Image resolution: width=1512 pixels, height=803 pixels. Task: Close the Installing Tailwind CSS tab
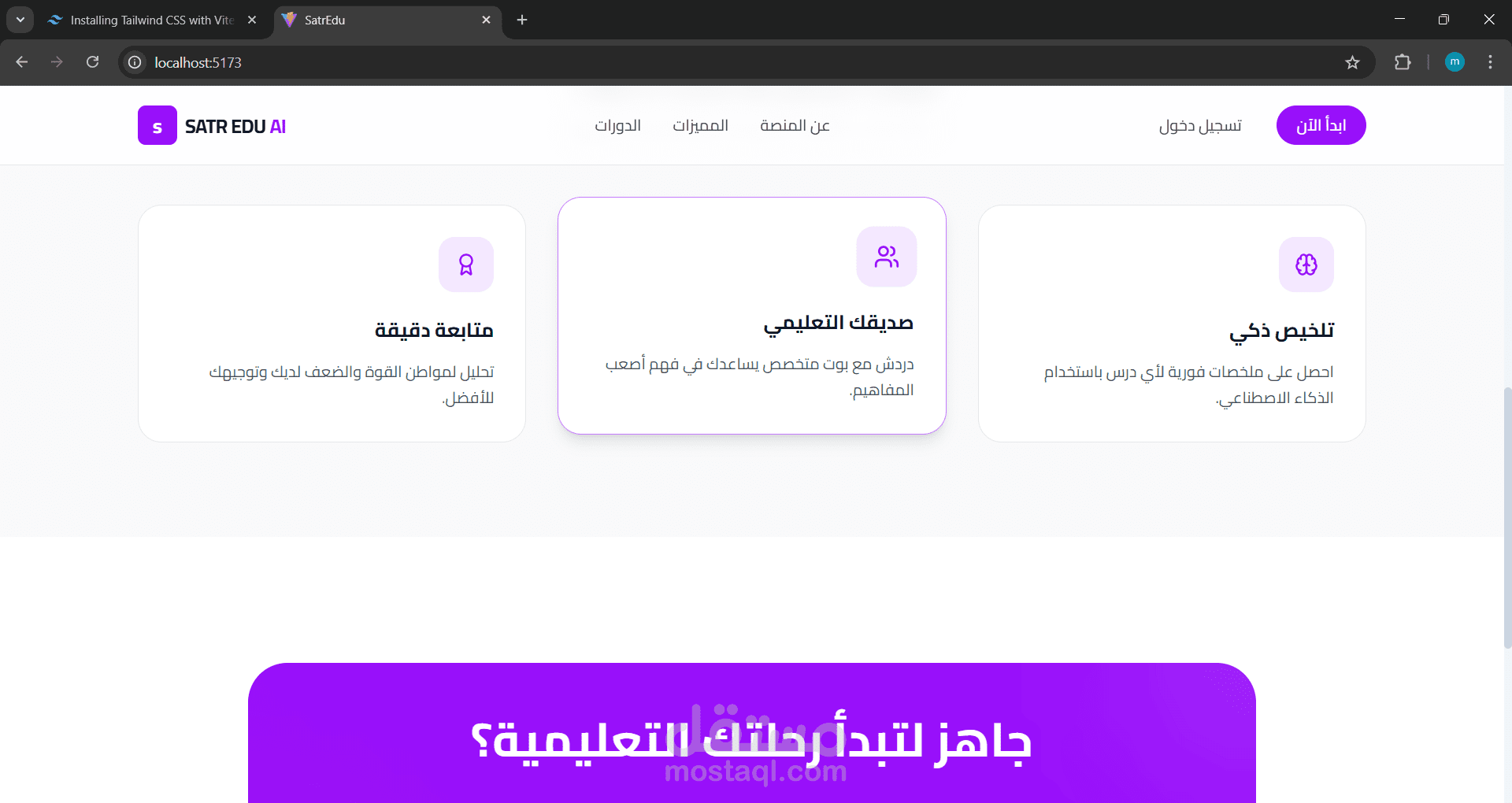click(x=252, y=20)
